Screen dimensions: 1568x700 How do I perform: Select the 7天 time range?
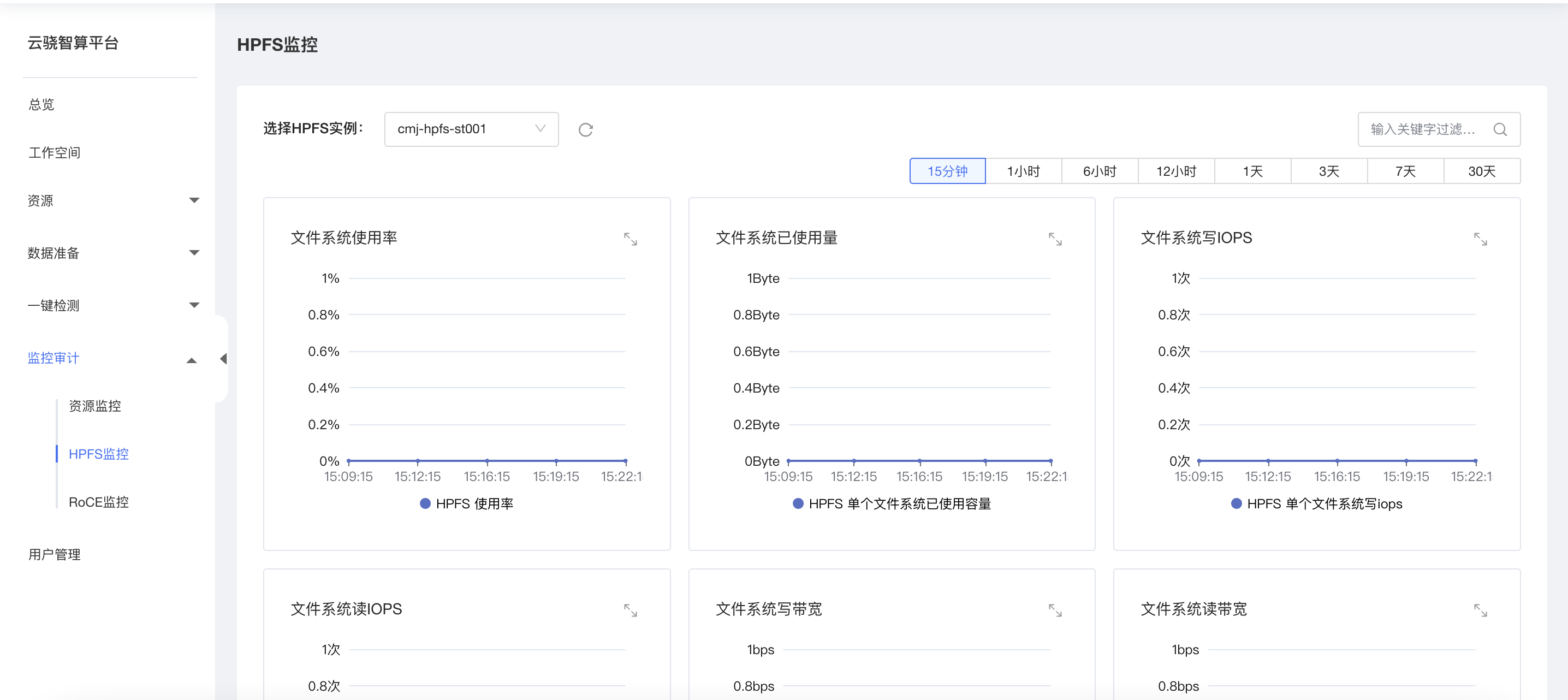click(x=1405, y=171)
